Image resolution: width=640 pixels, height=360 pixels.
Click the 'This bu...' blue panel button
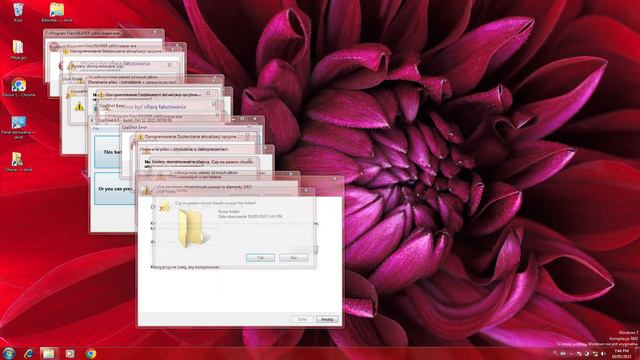107,152
